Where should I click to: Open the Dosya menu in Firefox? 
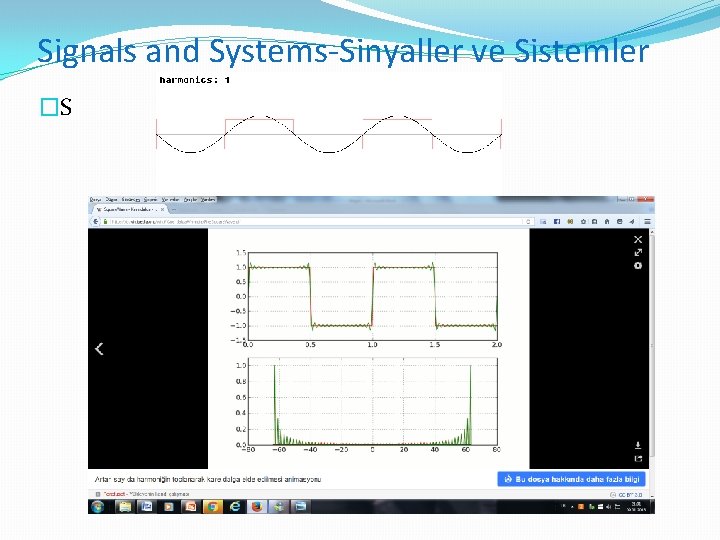(95, 200)
